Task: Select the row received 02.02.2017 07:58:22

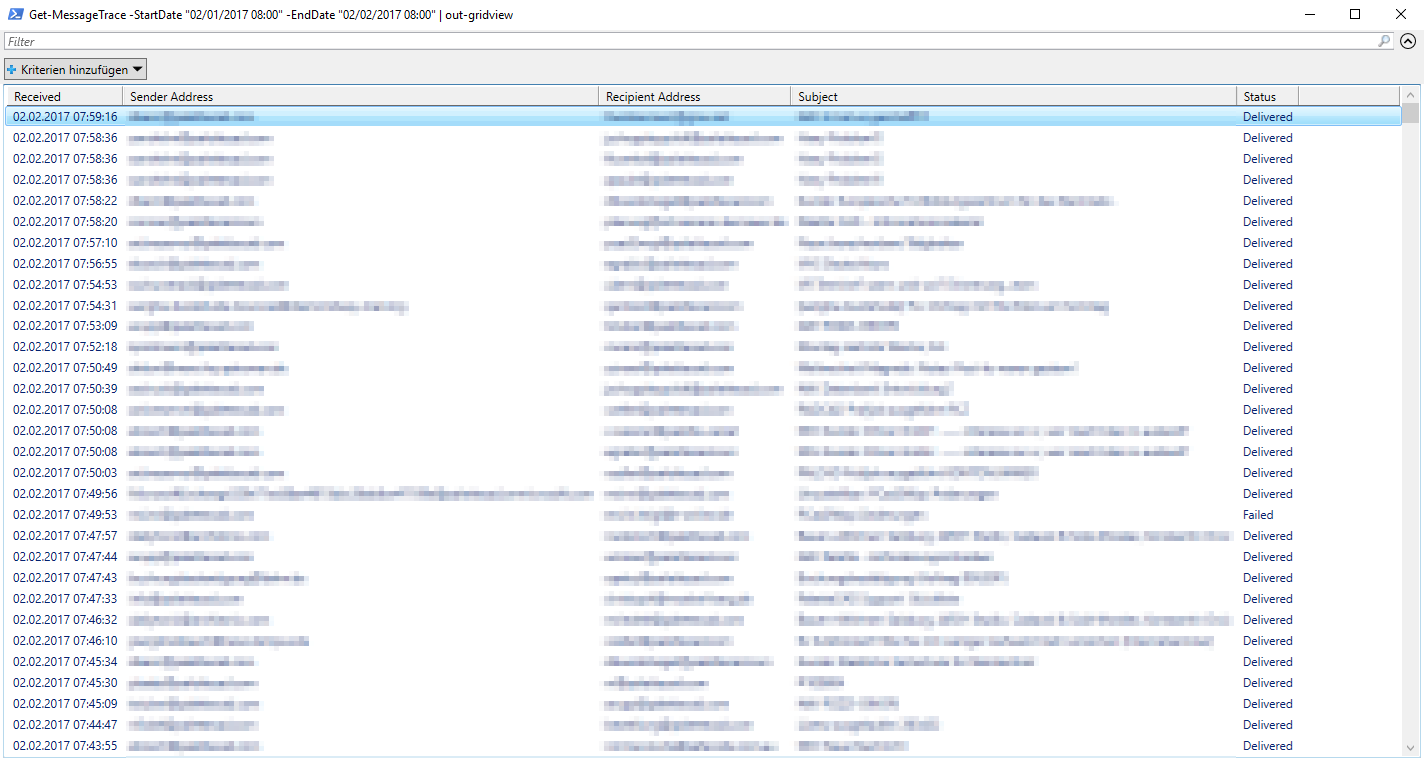Action: pos(703,201)
